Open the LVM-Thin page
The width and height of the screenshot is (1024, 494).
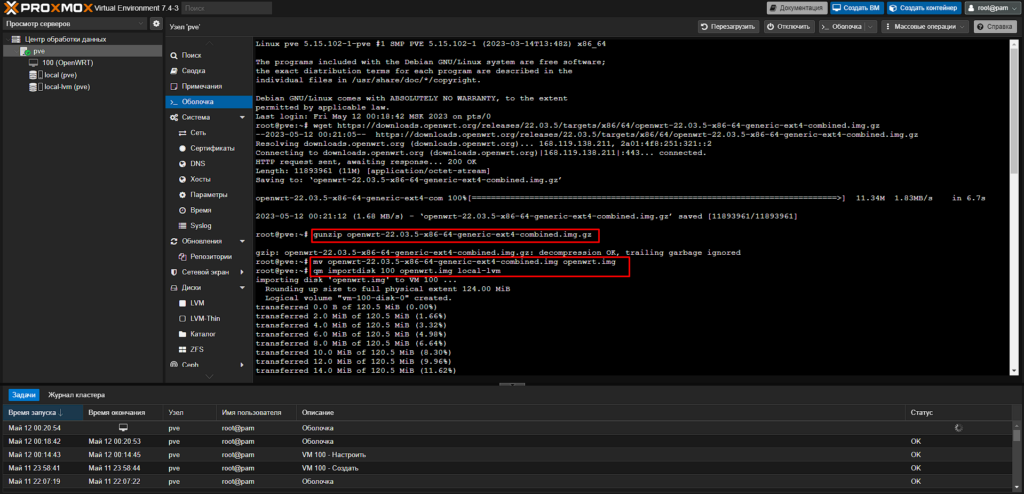pos(205,318)
